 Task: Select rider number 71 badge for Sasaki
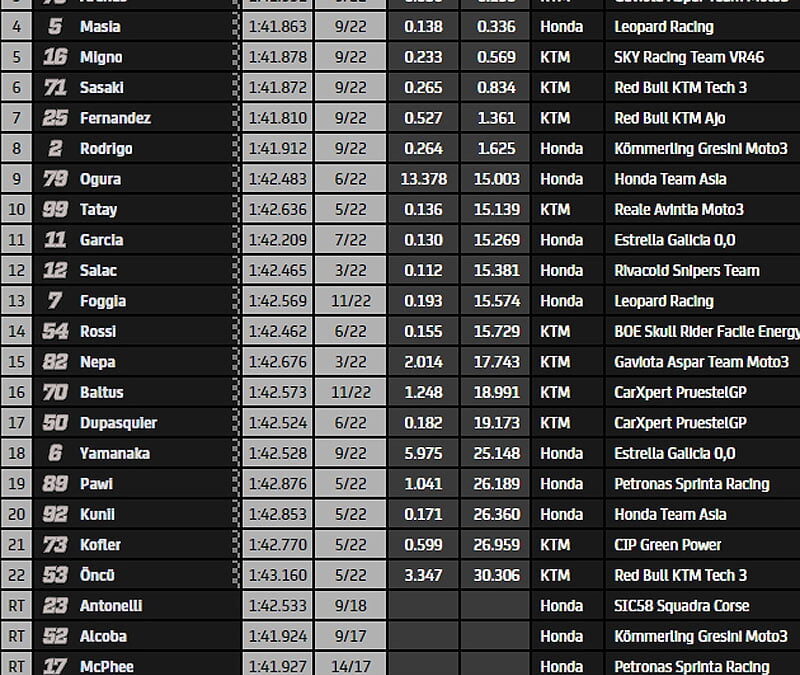click(55, 88)
